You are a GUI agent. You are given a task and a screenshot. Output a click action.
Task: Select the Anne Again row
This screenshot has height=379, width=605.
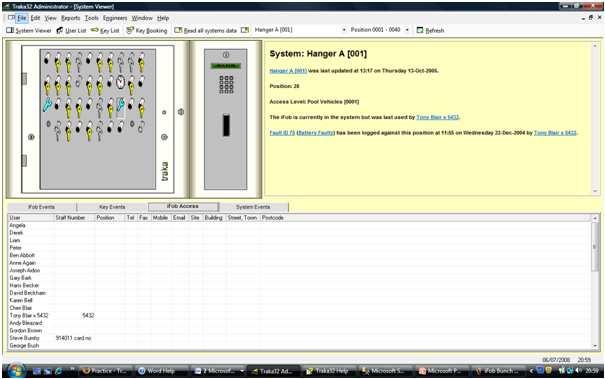click(299, 263)
